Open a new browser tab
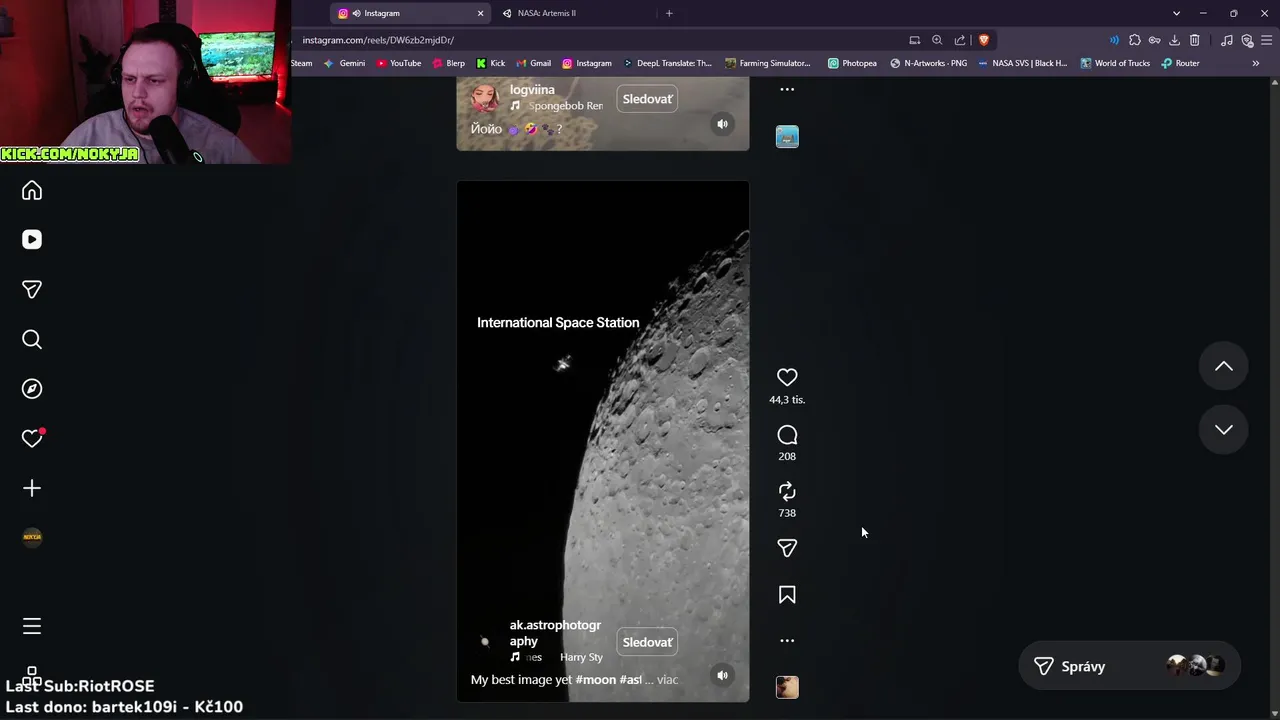This screenshot has width=1280, height=720. [669, 13]
